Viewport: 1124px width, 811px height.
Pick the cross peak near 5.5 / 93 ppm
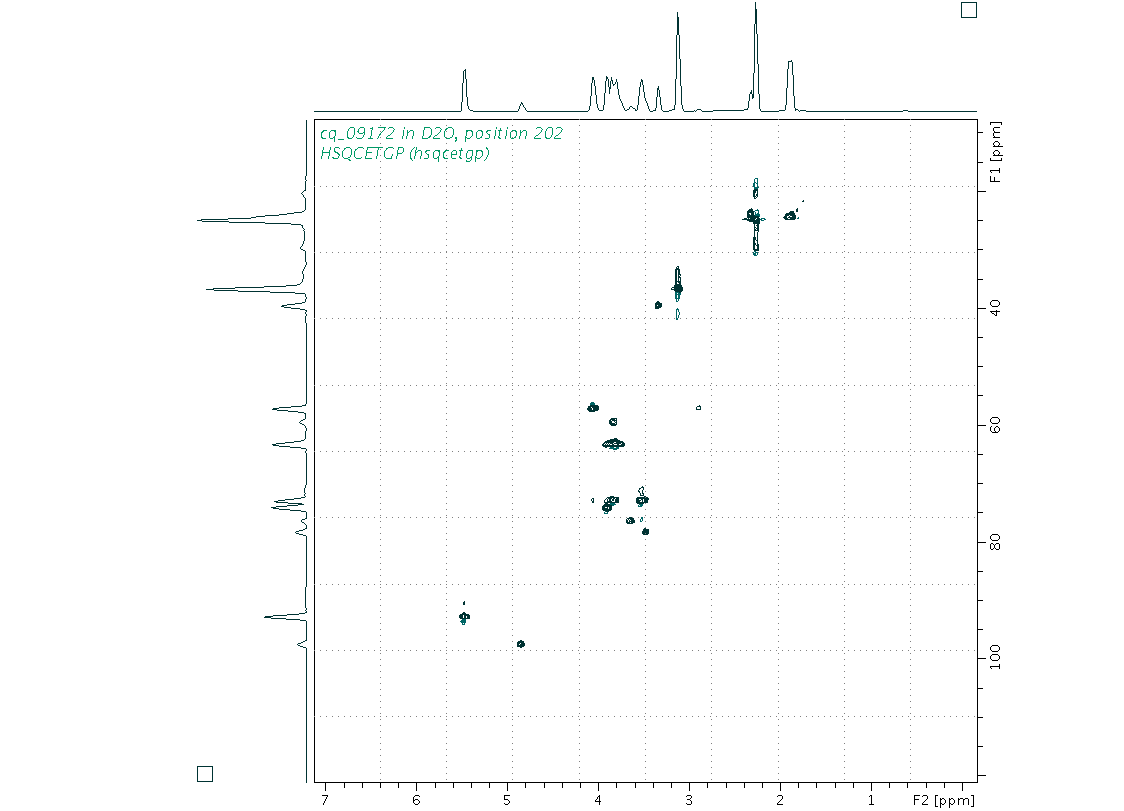pyautogui.click(x=465, y=616)
